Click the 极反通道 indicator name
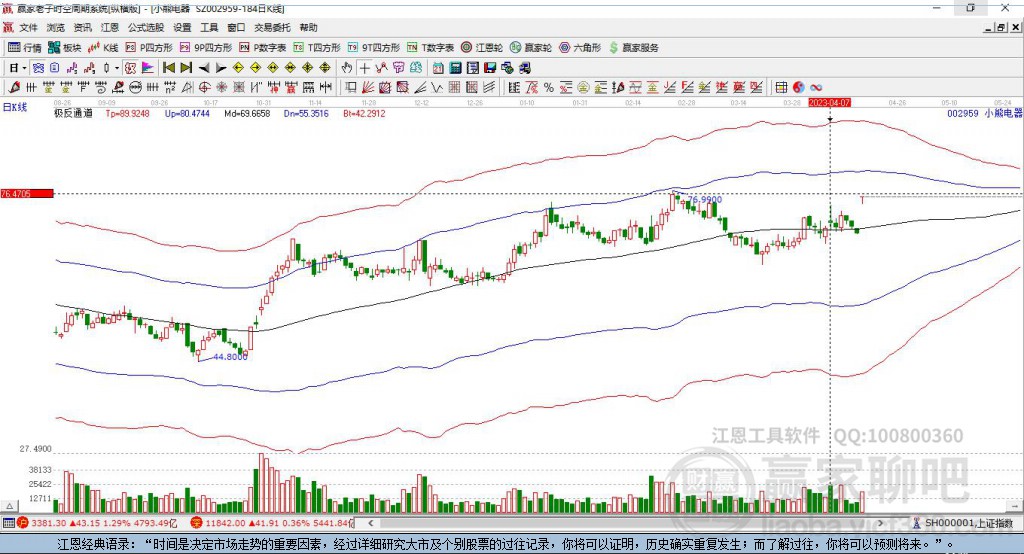 (x=73, y=113)
